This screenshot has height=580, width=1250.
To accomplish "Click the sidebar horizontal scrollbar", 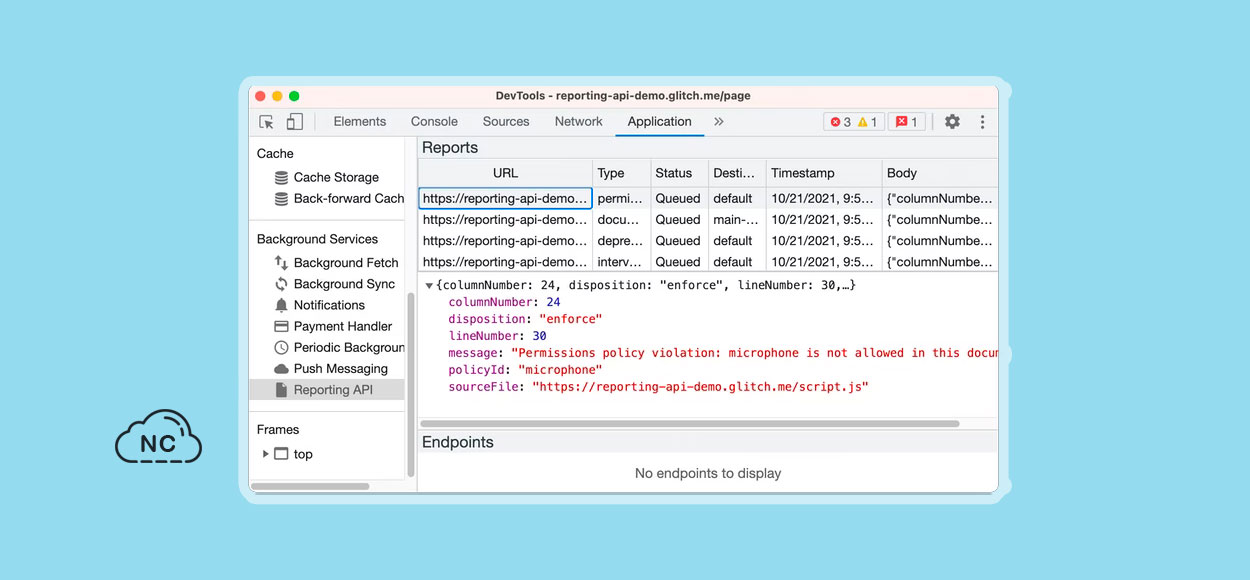I will (x=310, y=487).
